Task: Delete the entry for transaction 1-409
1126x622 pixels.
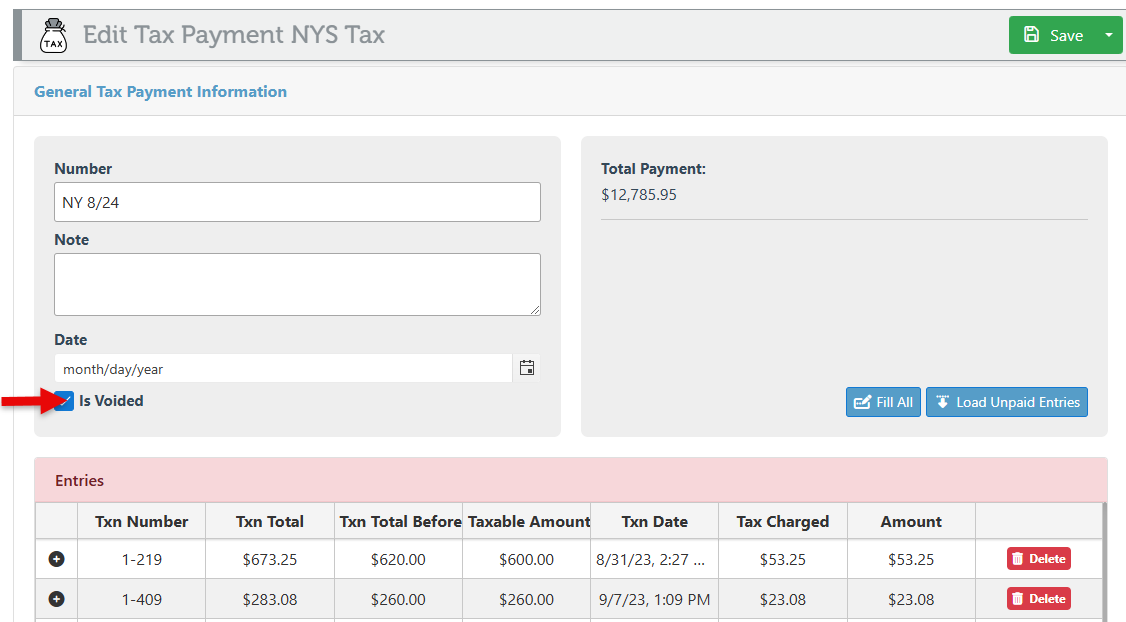Action: [x=1038, y=599]
